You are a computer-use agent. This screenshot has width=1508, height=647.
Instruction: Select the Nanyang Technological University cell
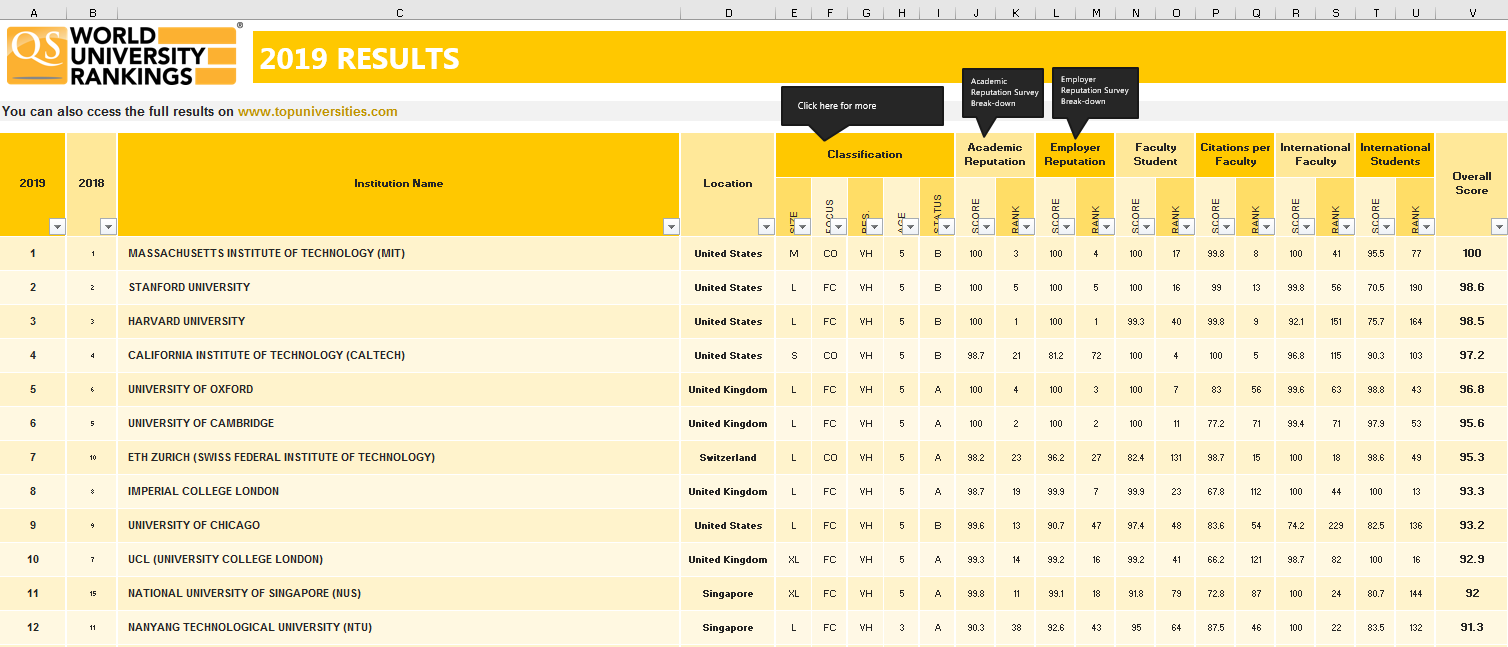(399, 628)
